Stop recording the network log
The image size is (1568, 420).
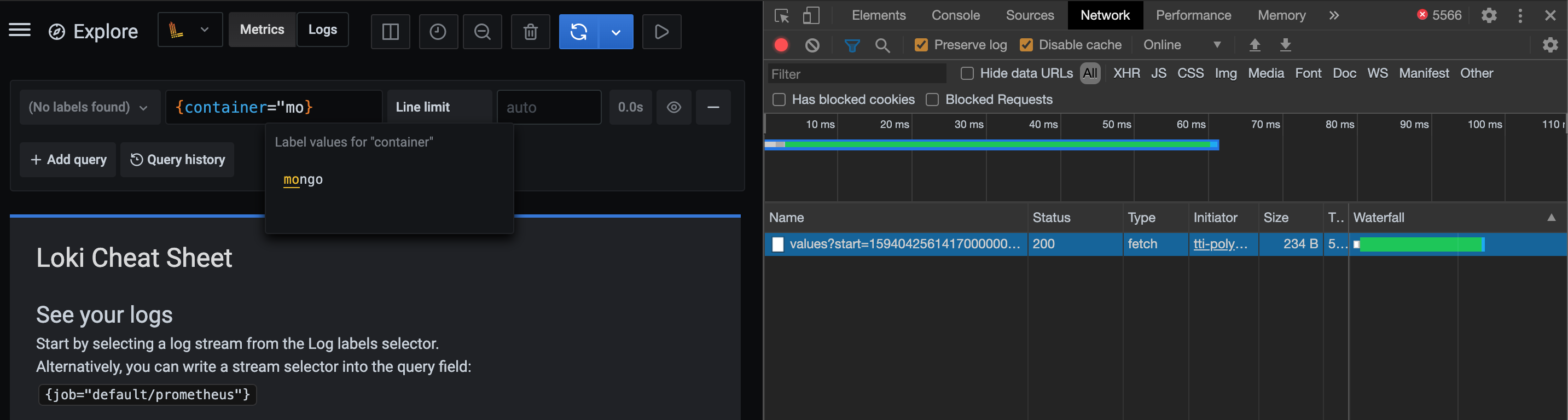pos(781,45)
